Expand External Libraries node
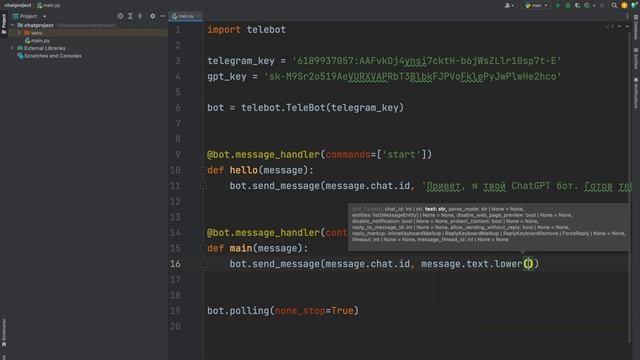 [13, 48]
